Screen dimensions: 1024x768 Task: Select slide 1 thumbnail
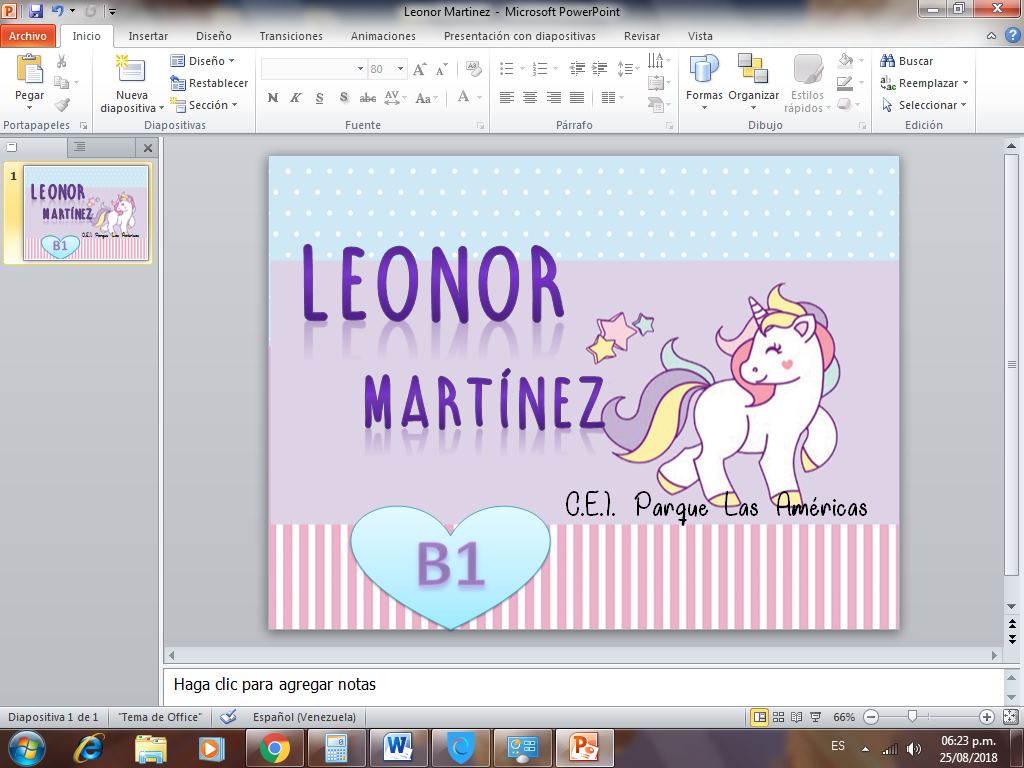(86, 213)
